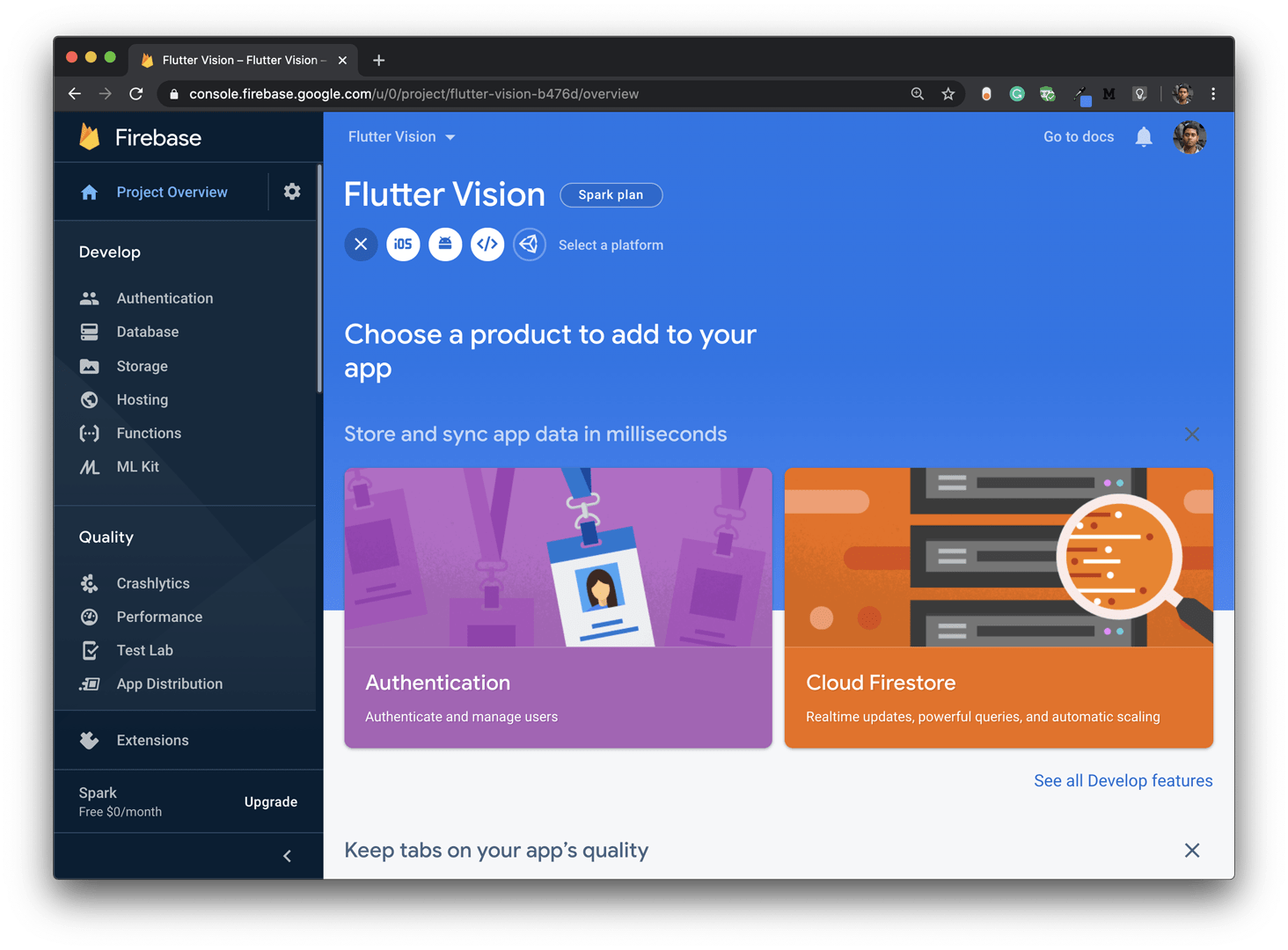Open See all Develop features

[x=1123, y=780]
